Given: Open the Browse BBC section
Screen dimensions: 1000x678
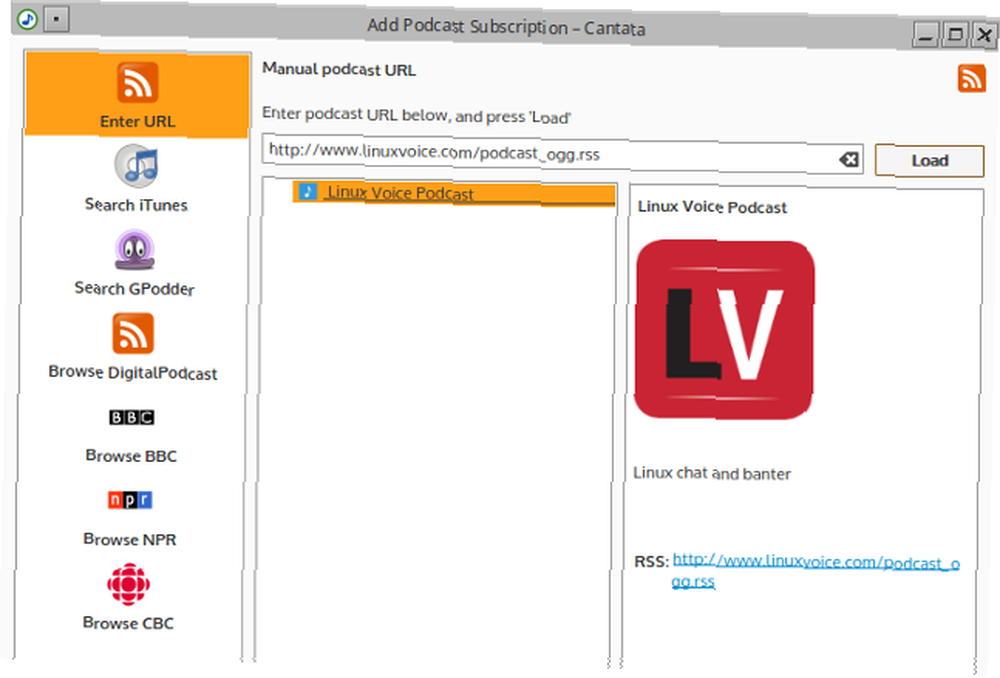Looking at the screenshot, I should coord(131,436).
